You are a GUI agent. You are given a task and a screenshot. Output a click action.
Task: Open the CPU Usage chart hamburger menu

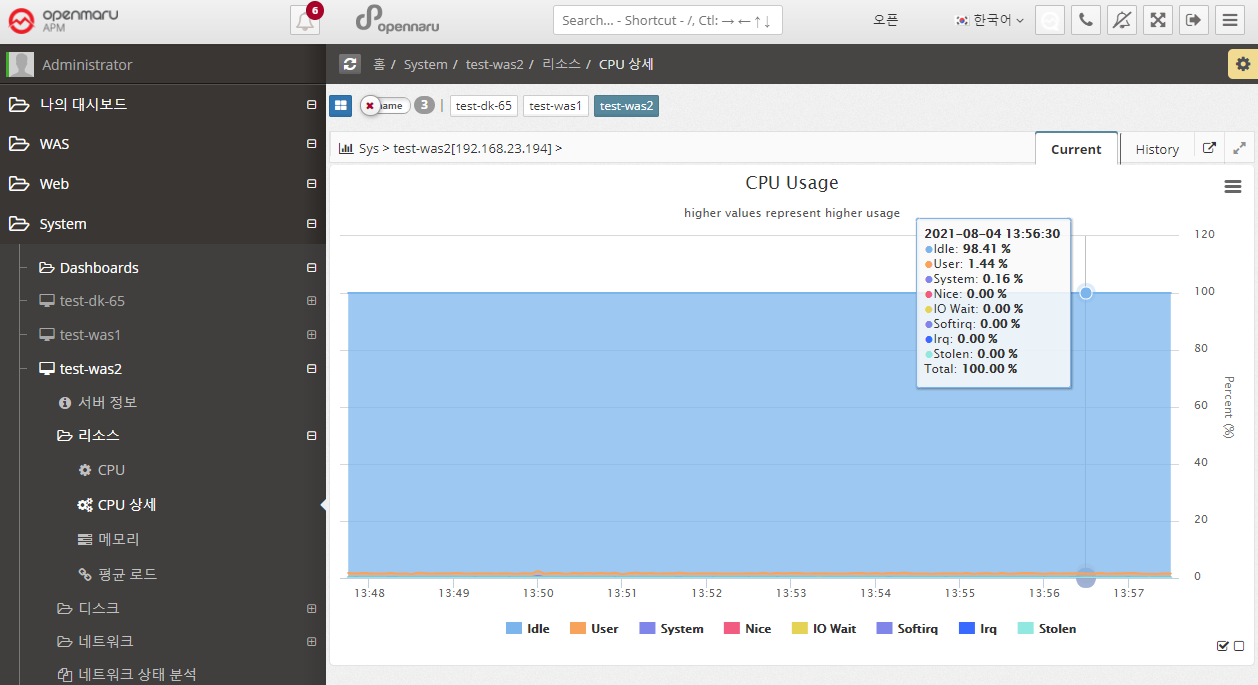tap(1232, 186)
